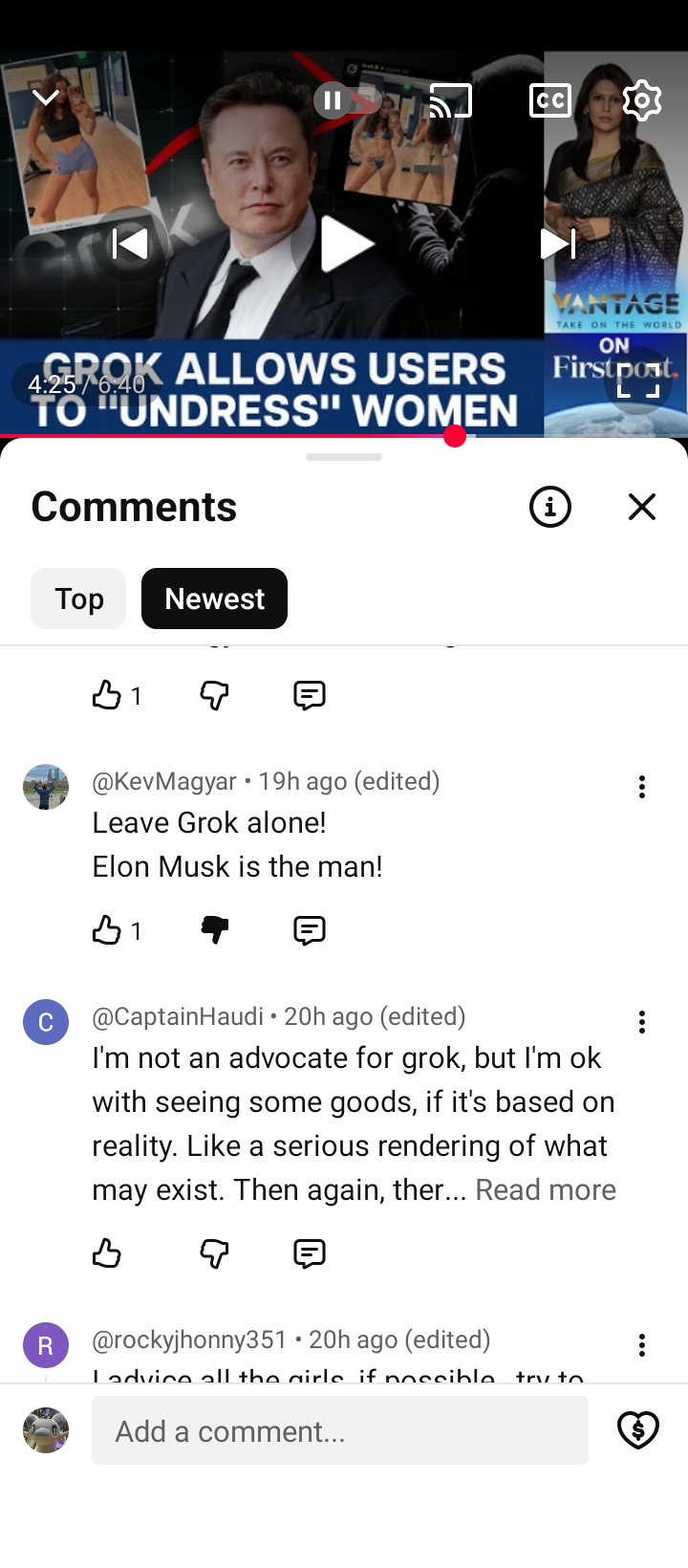Screen dimensions: 688x1568
Task: Open video settings gear
Action: click(642, 100)
